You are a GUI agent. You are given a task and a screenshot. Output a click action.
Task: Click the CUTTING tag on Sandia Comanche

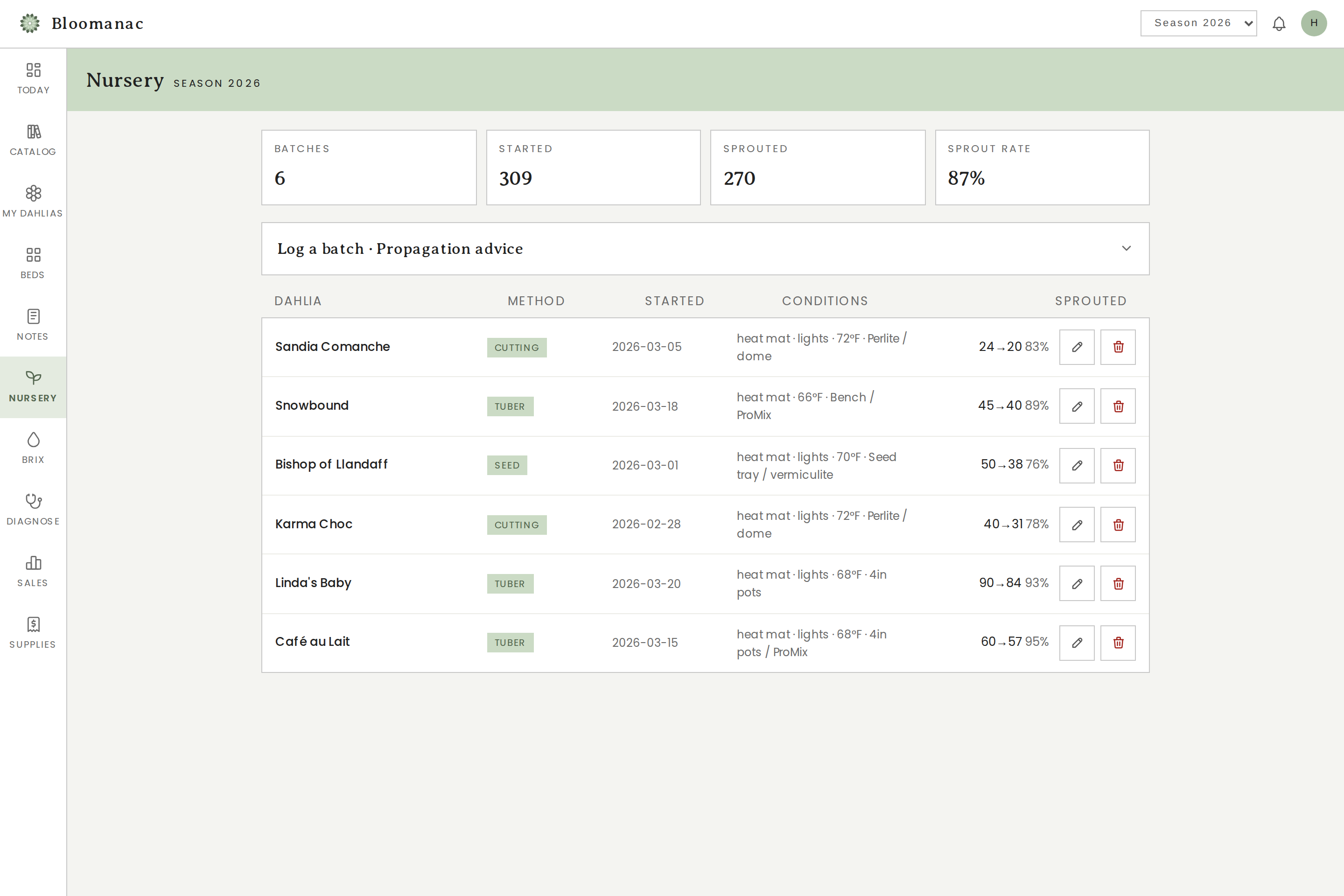point(517,347)
